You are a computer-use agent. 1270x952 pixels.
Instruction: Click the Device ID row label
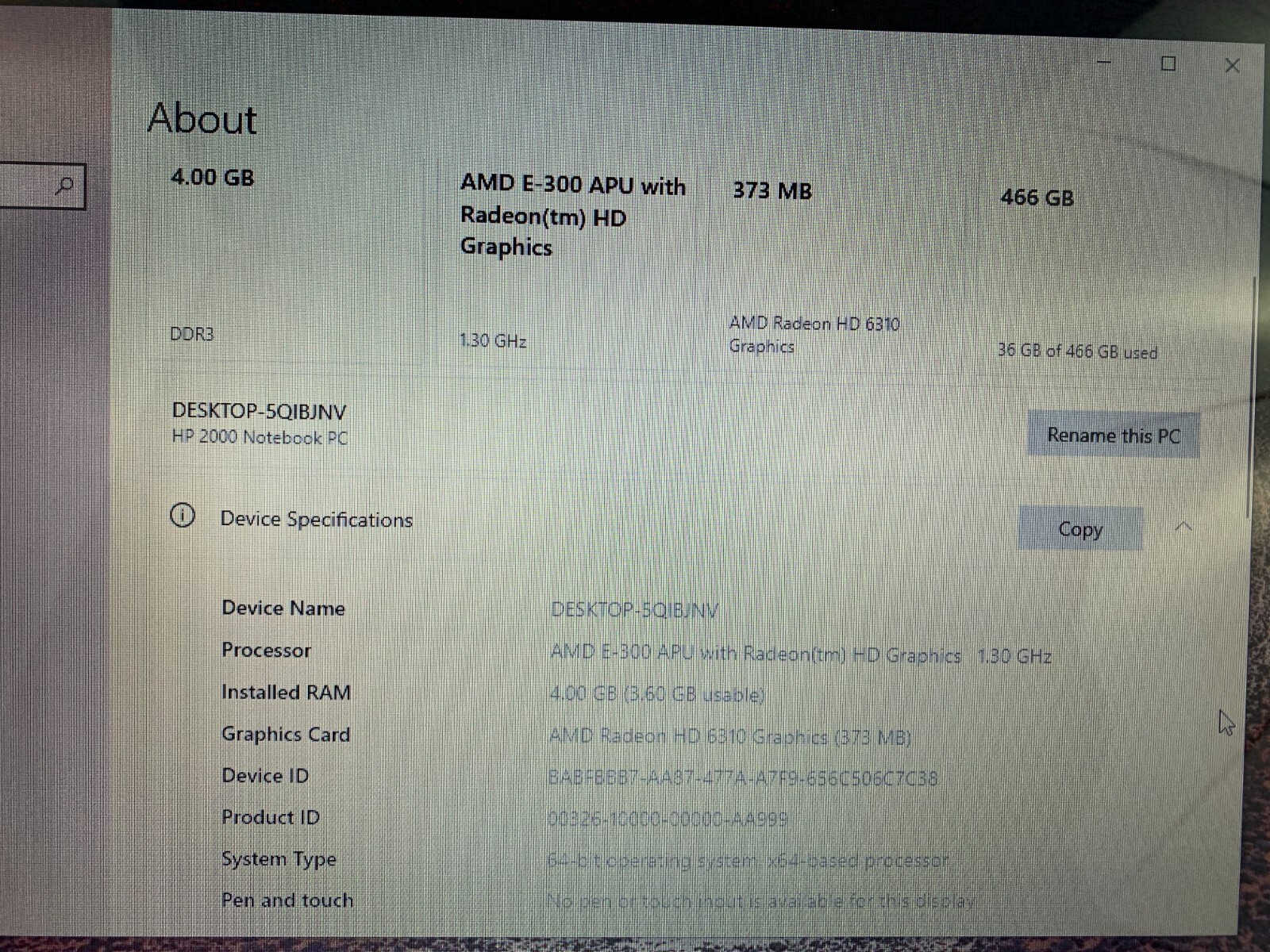[x=265, y=775]
